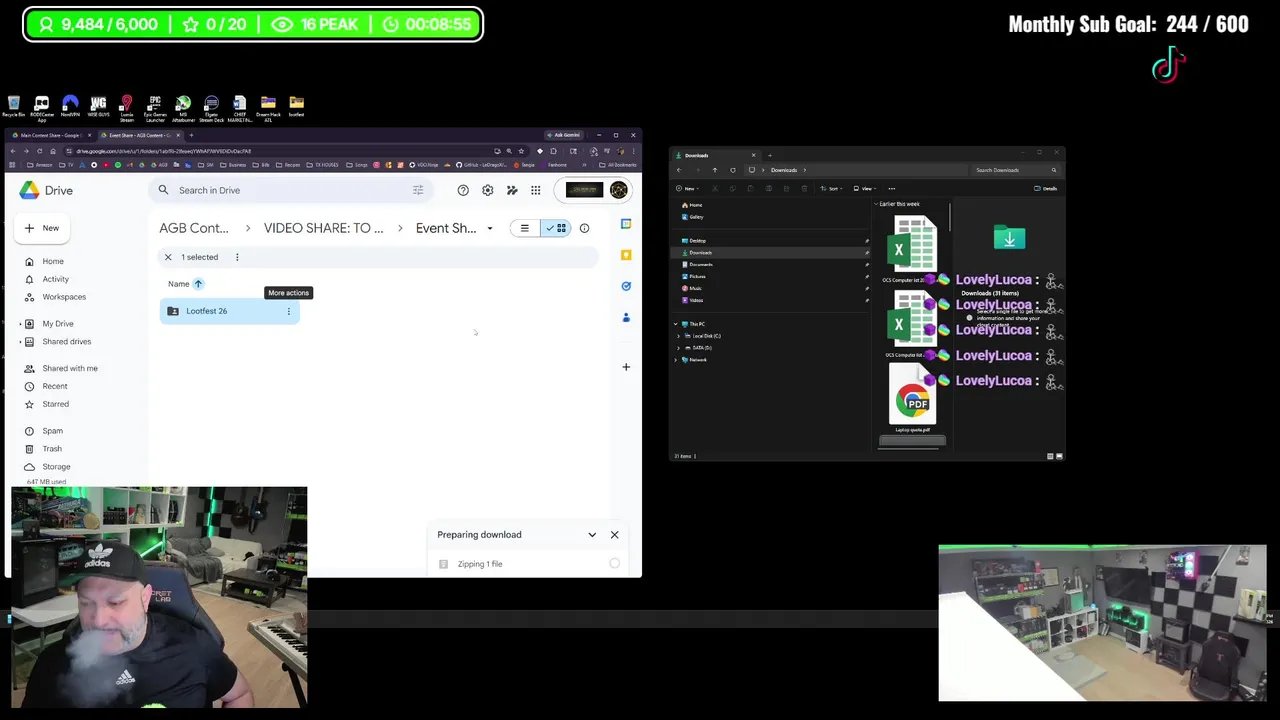Switch to list layout in Drive
Screen dimensions: 1280x720
525,228
